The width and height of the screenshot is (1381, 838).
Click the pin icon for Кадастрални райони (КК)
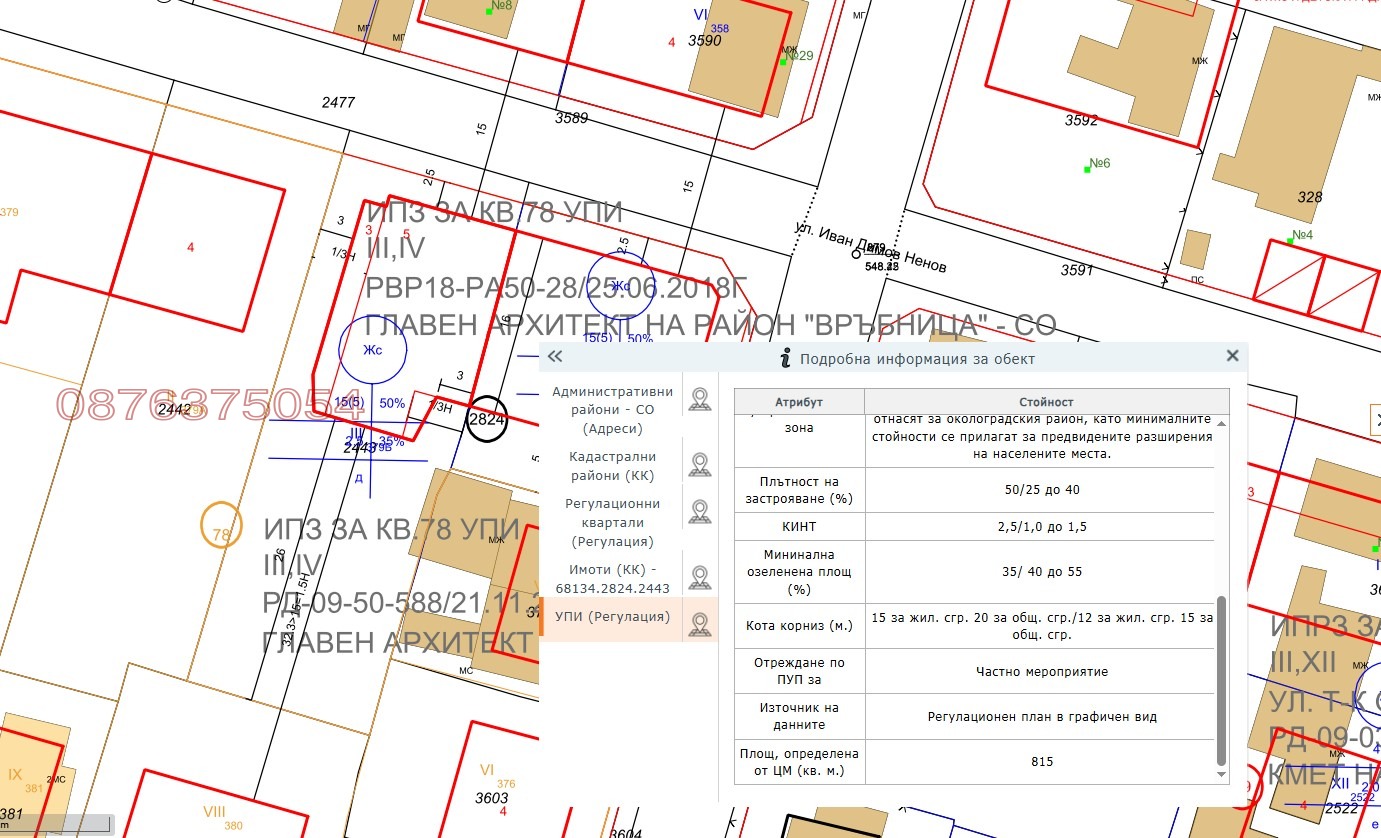(x=700, y=461)
